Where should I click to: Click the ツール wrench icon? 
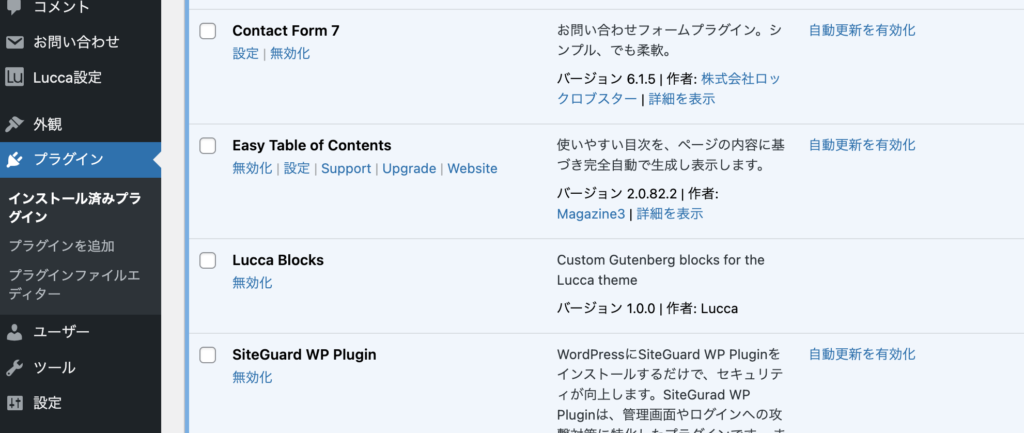point(15,368)
